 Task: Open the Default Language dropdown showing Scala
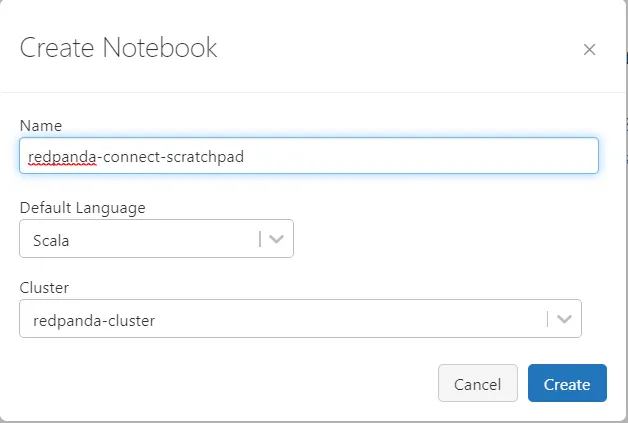click(156, 239)
